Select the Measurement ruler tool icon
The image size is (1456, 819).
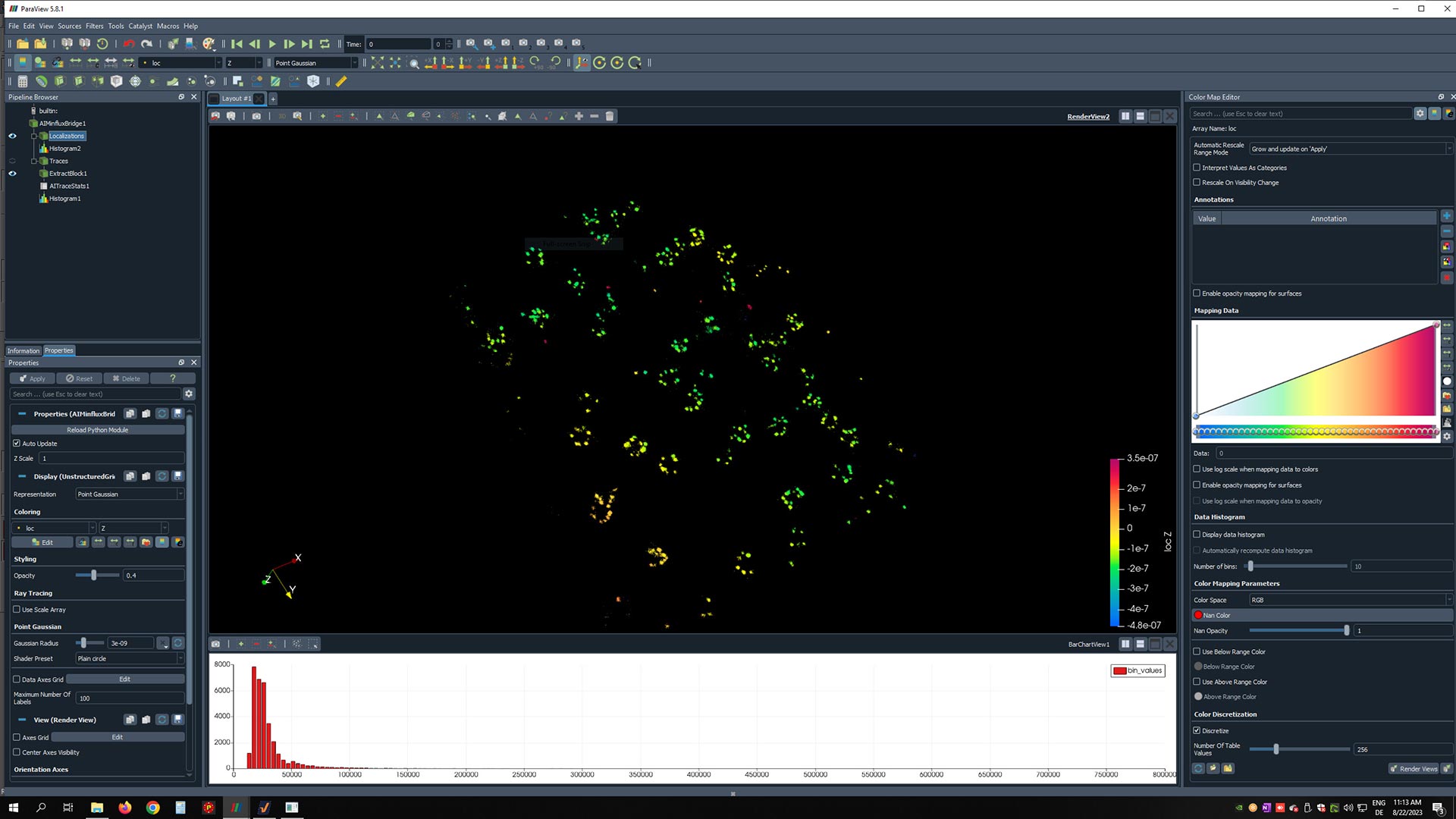[x=343, y=81]
